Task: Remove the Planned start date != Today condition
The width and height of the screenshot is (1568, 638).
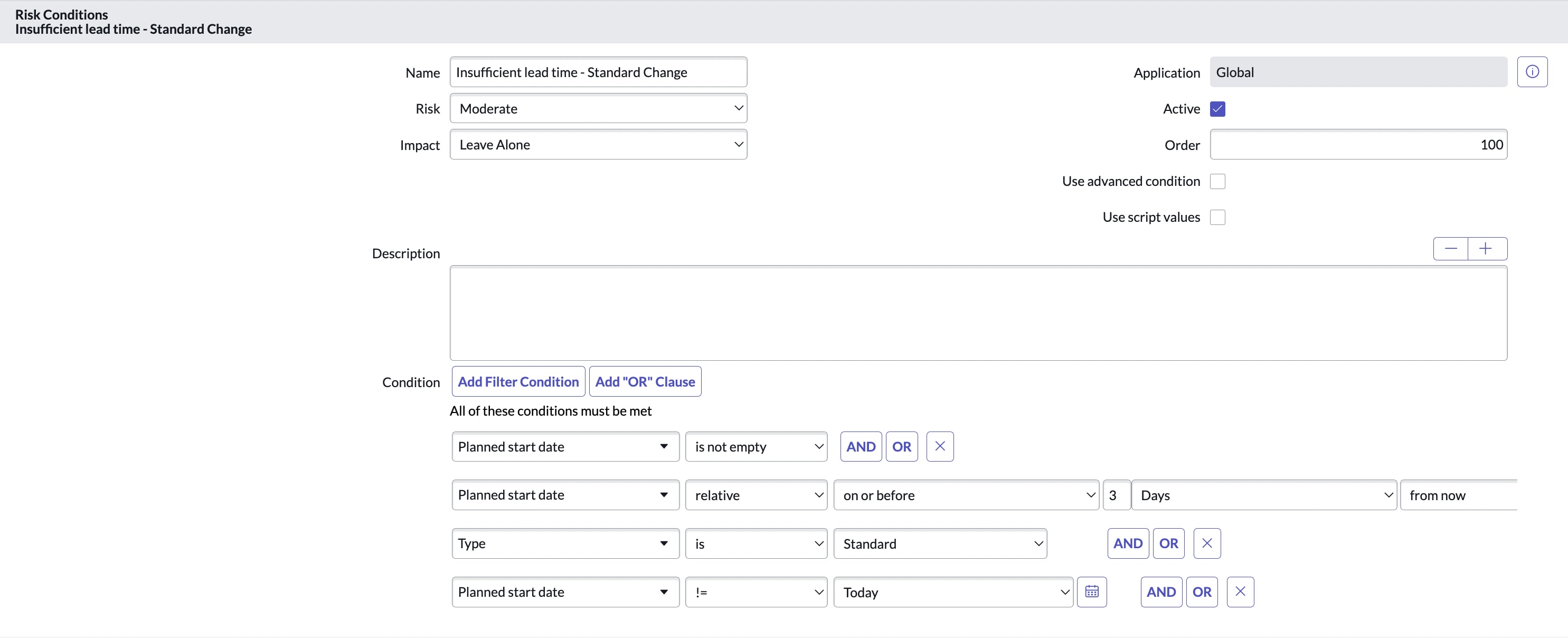Action: tap(1241, 592)
